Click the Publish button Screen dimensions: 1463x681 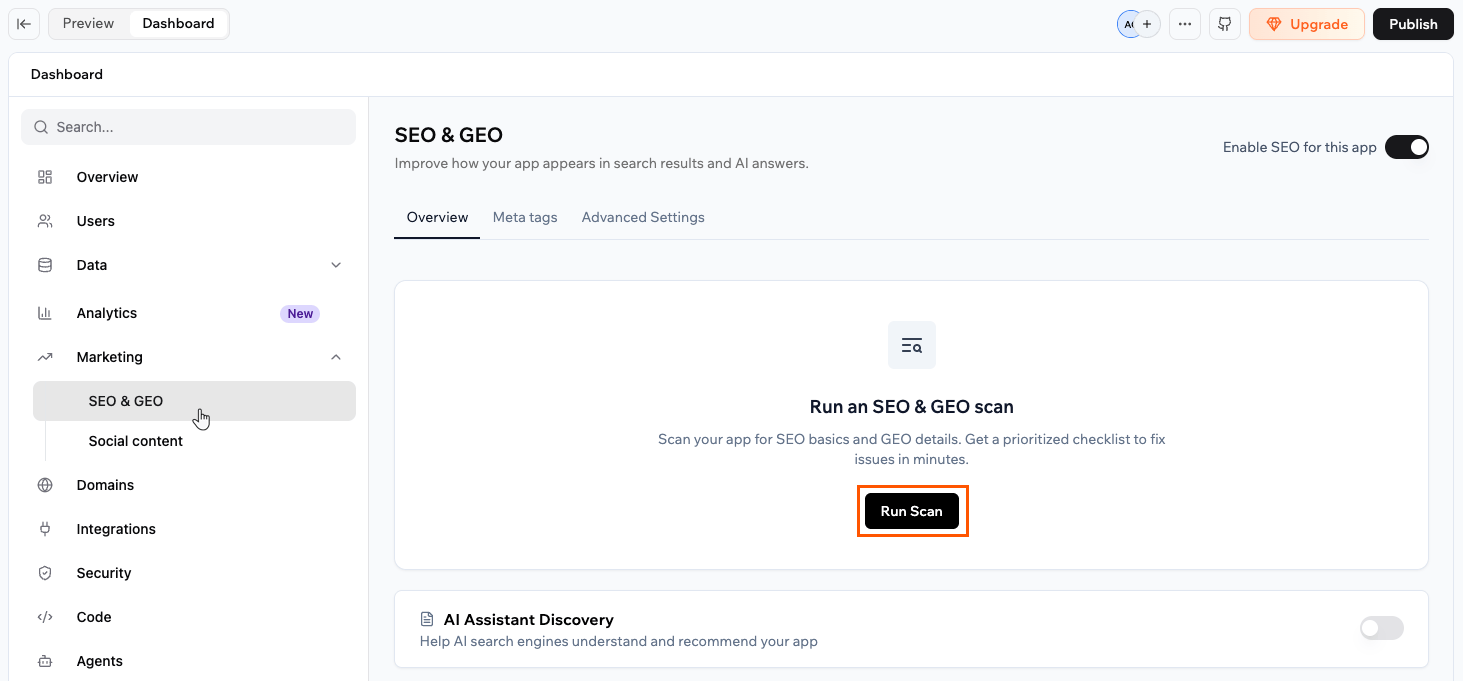coord(1413,24)
